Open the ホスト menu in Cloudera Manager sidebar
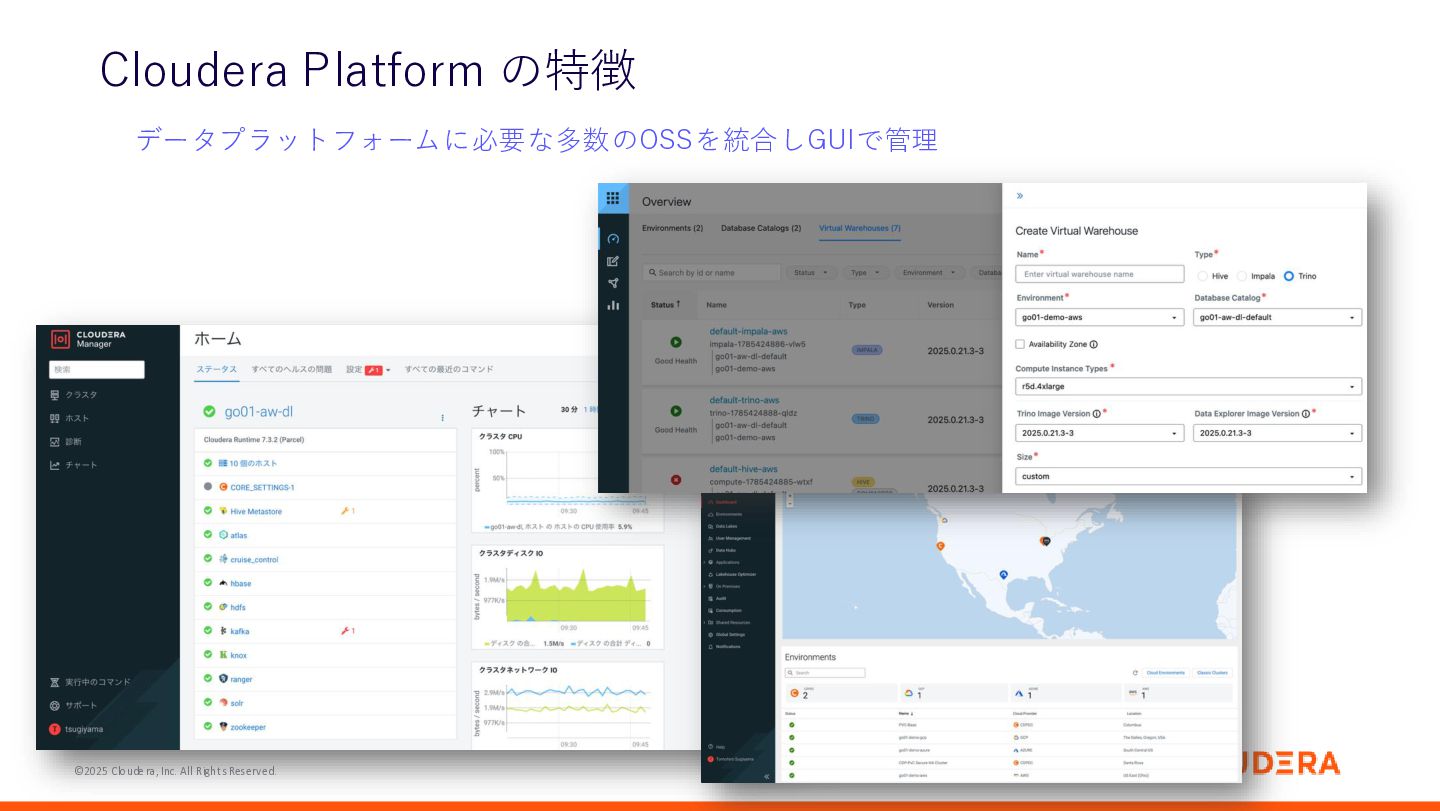Image resolution: width=1440 pixels, height=811 pixels. [x=70, y=418]
